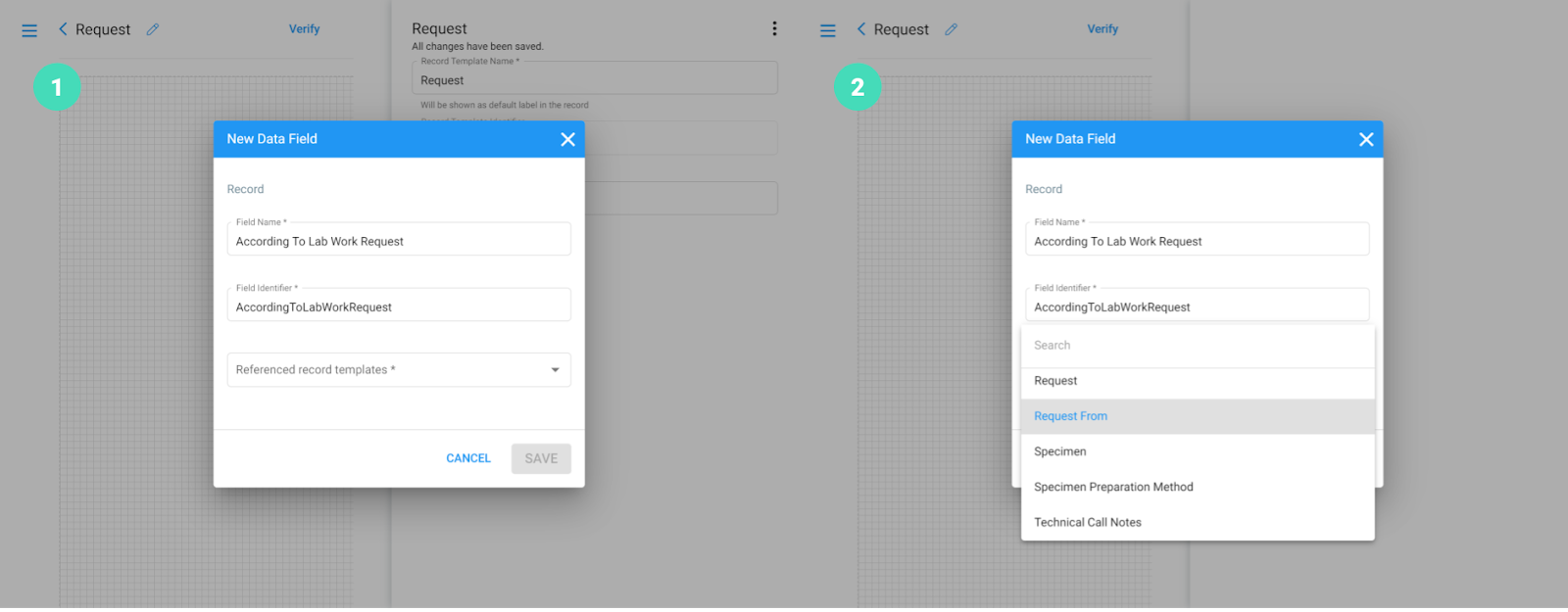Choose Specimen Preparation Method option
1568x612 pixels.
tap(1198, 487)
